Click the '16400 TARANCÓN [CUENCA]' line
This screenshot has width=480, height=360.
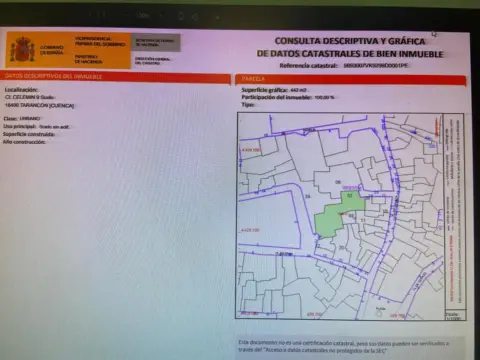click(x=39, y=105)
